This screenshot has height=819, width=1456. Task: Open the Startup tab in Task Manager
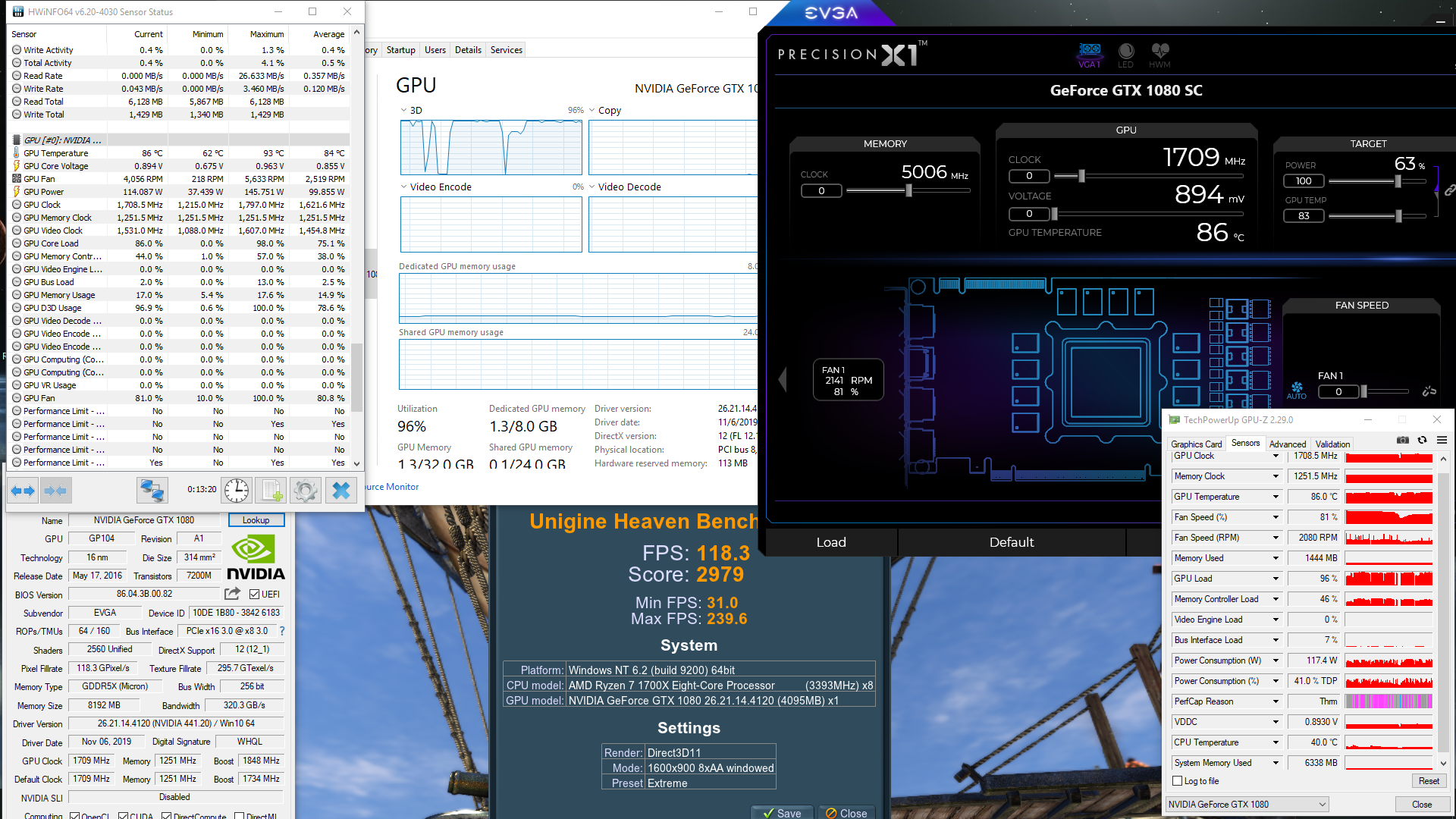point(401,50)
